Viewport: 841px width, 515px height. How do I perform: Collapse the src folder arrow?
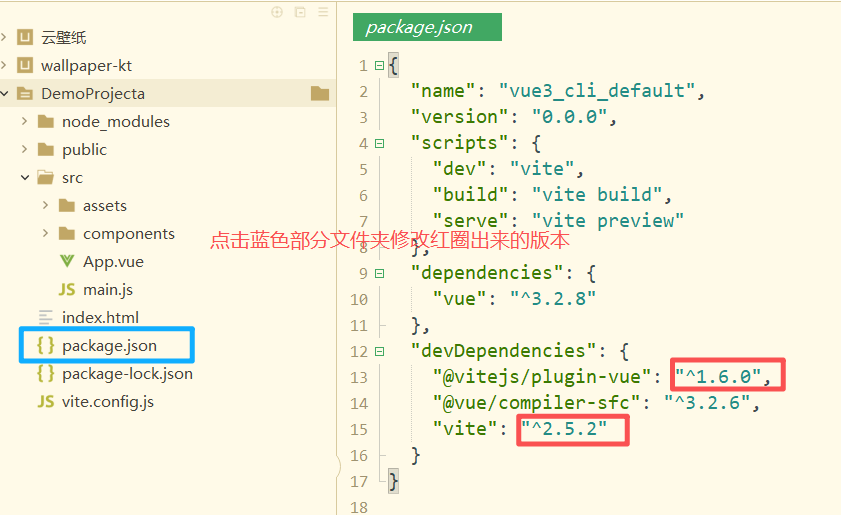tap(25, 177)
